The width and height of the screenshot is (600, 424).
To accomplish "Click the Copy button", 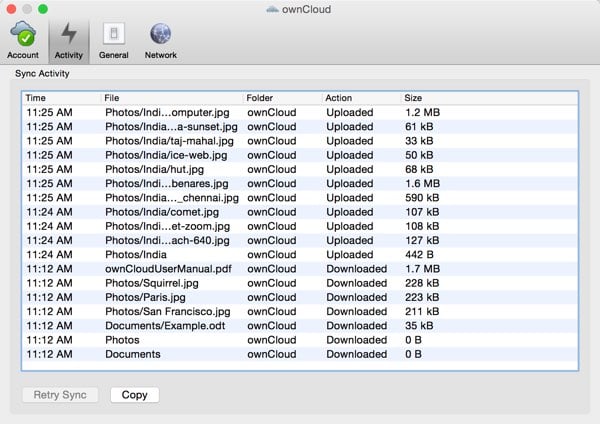I will [135, 395].
